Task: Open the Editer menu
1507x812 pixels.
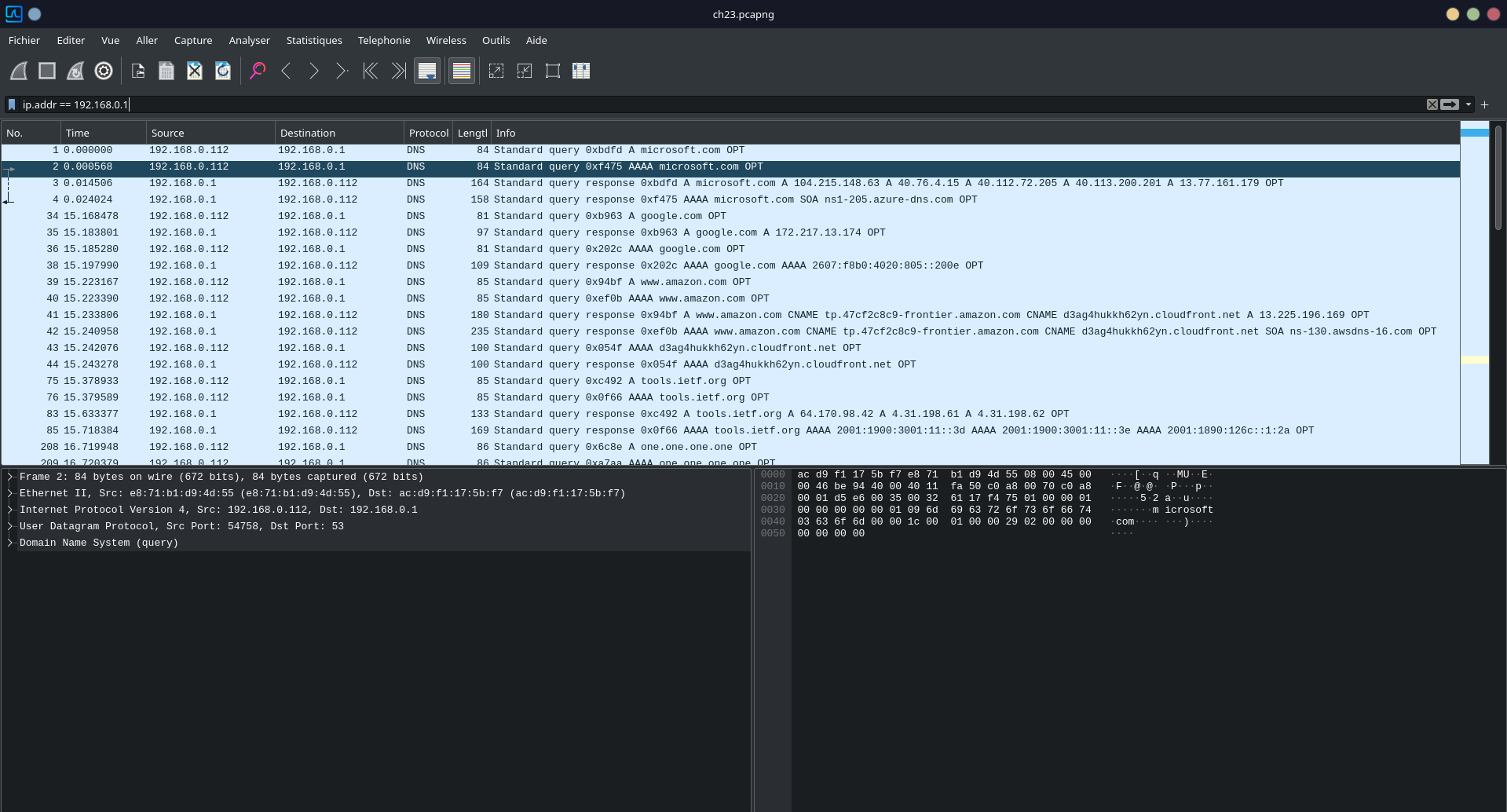Action: click(71, 40)
